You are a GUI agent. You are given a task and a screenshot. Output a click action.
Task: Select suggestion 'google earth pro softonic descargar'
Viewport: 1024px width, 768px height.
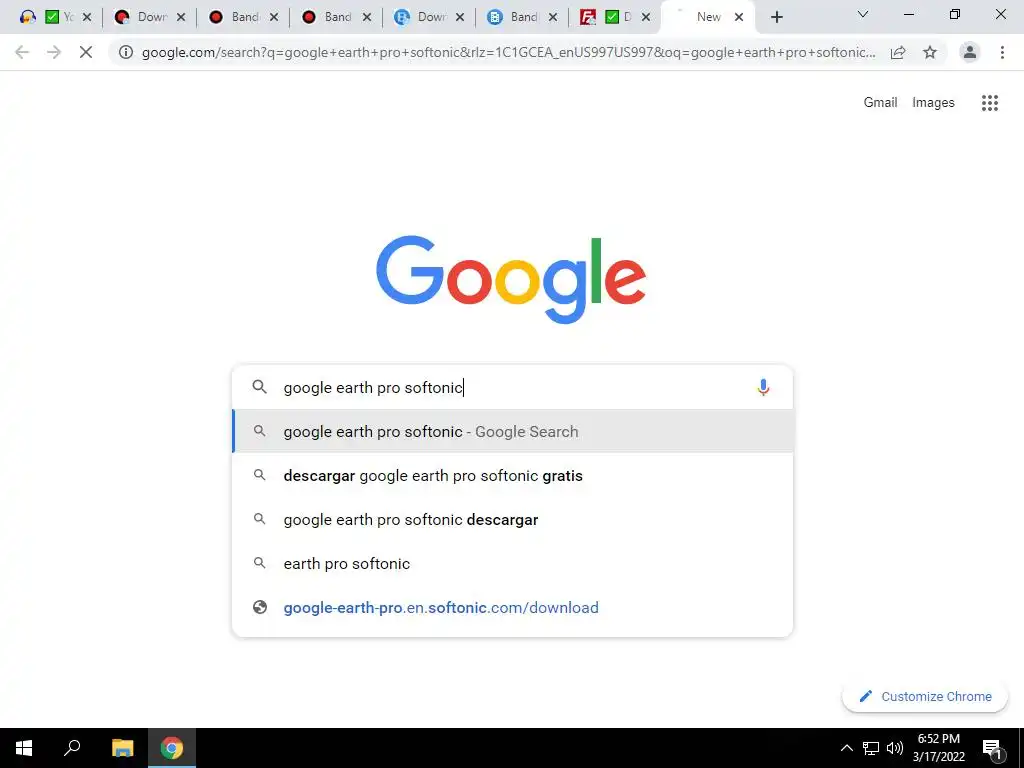tap(513, 520)
